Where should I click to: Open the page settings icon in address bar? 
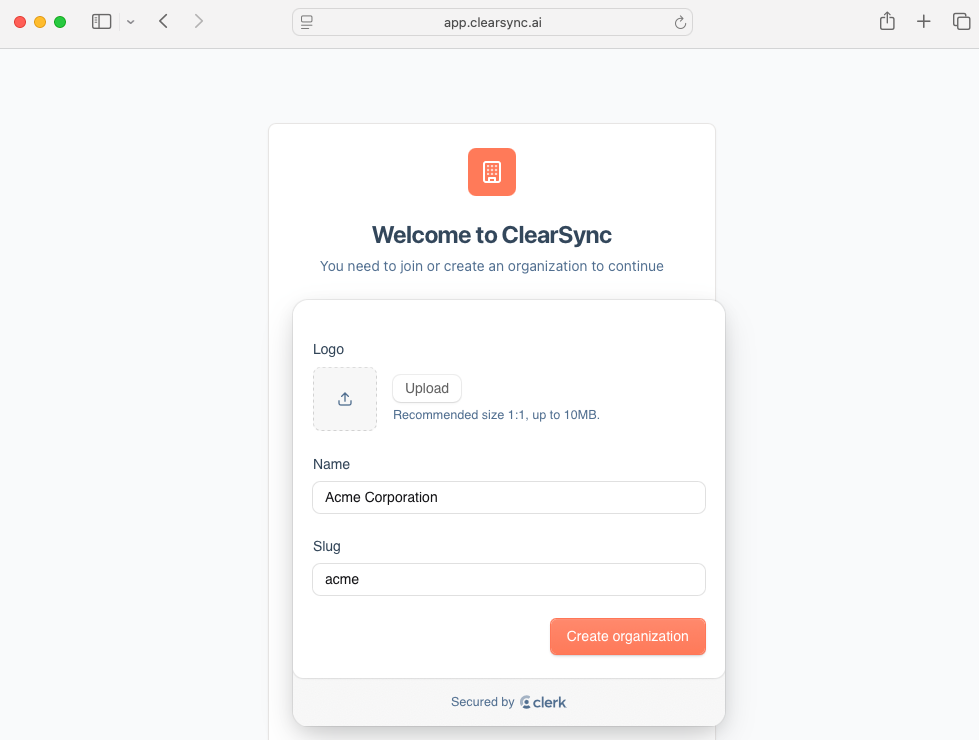(307, 22)
